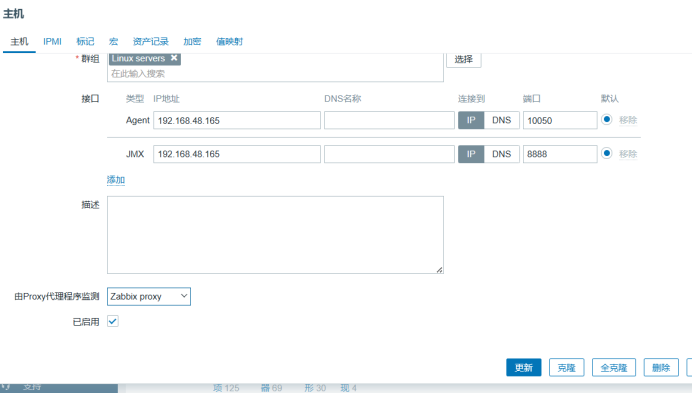Switch to the 资产记录 tab

click(x=150, y=42)
